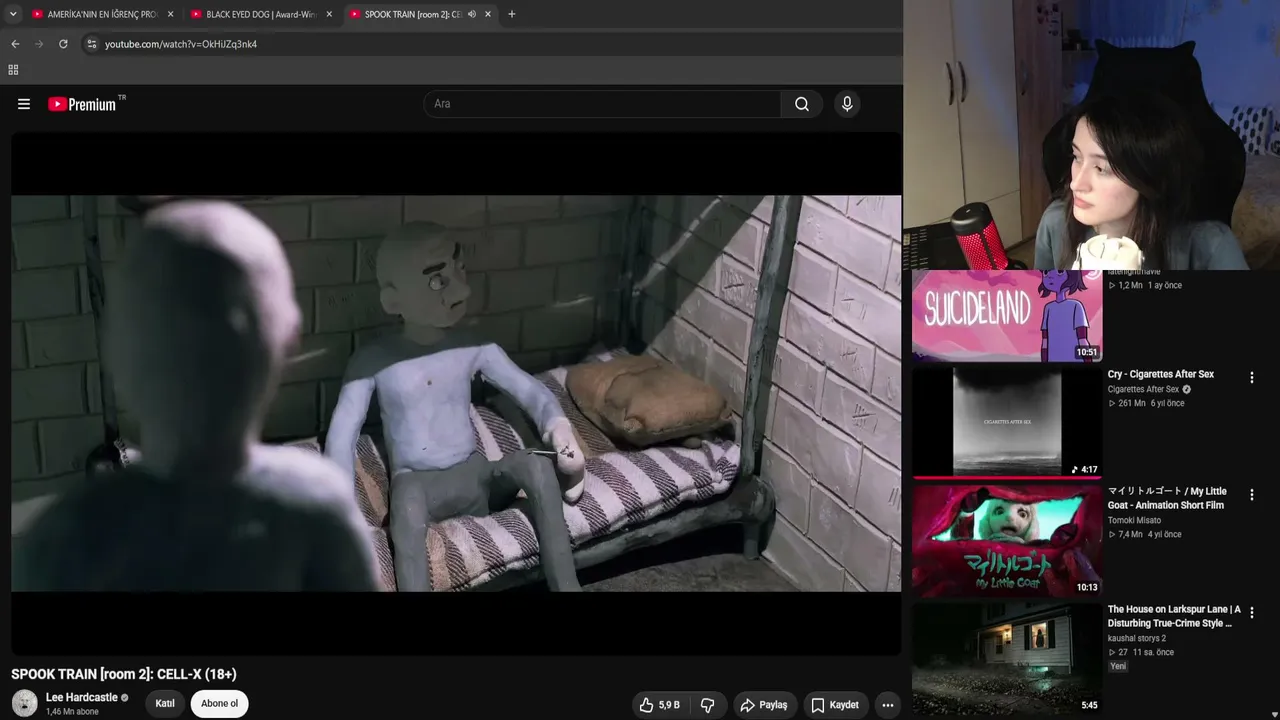Screen dimensions: 1280x720
Task: Close the SPOOK TRAIN tab
Action: (488, 14)
